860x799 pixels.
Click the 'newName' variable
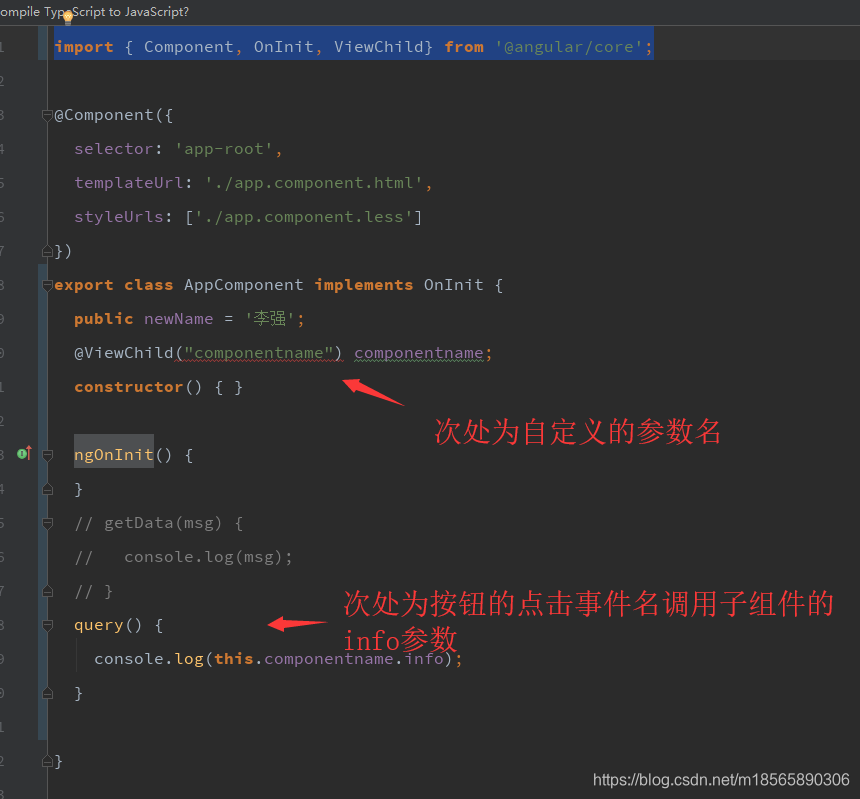178,319
